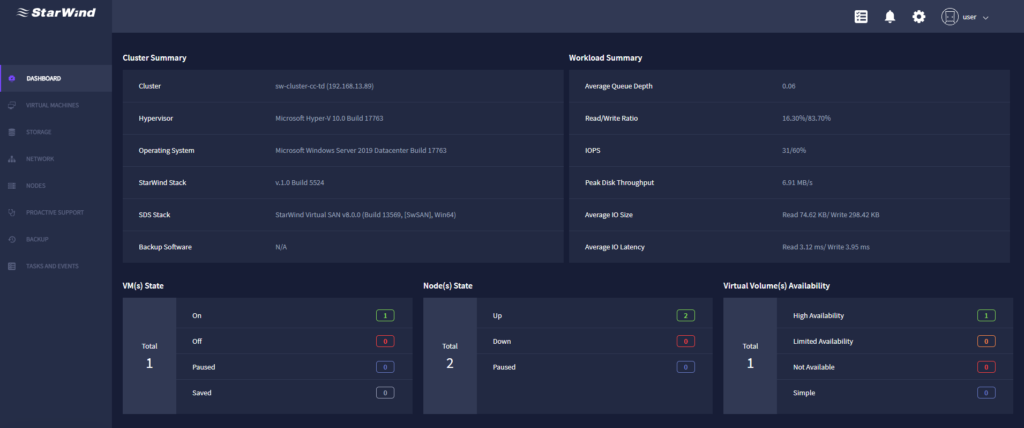Viewport: 1024px width, 428px height.
Task: Click the VMs Off count badge
Action: [385, 341]
